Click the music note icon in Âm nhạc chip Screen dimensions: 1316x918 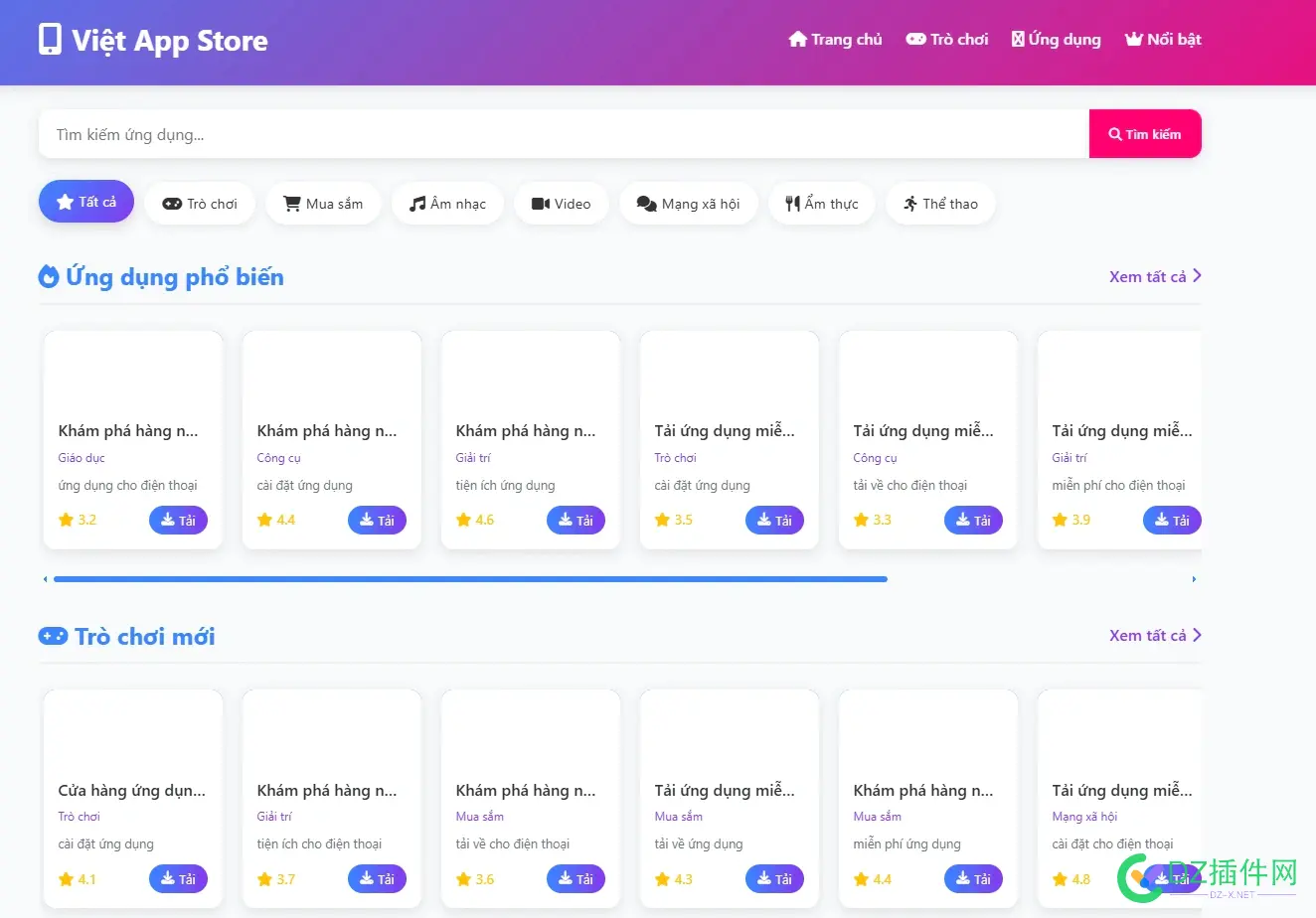[417, 204]
